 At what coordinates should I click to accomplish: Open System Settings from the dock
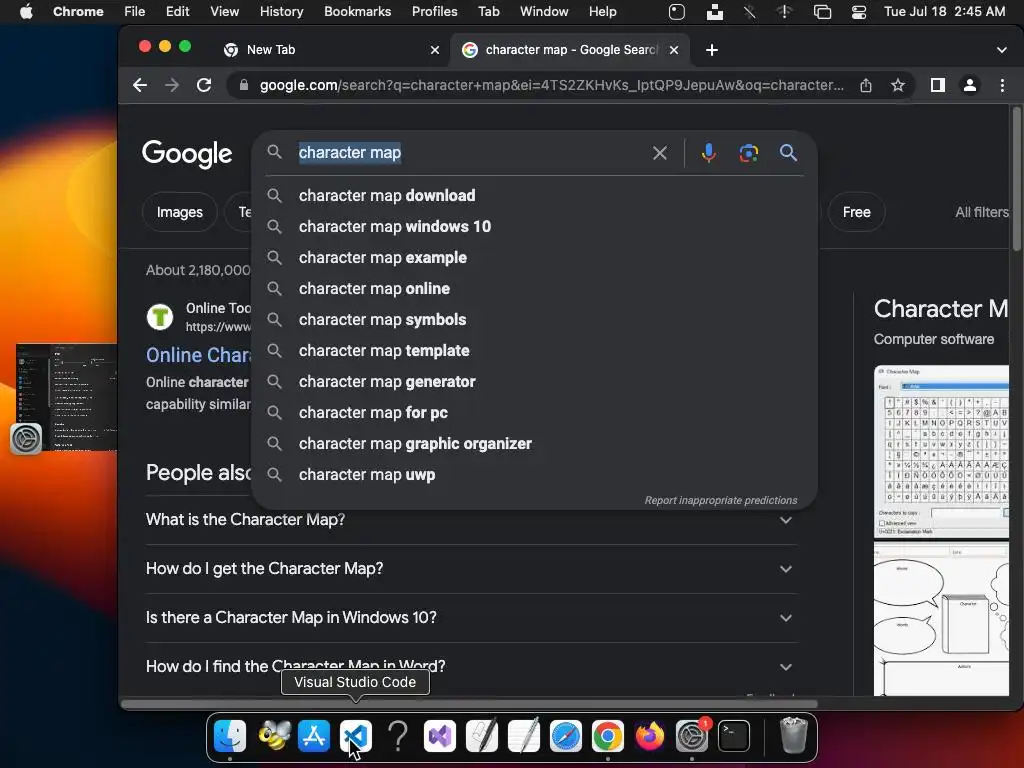coord(692,736)
